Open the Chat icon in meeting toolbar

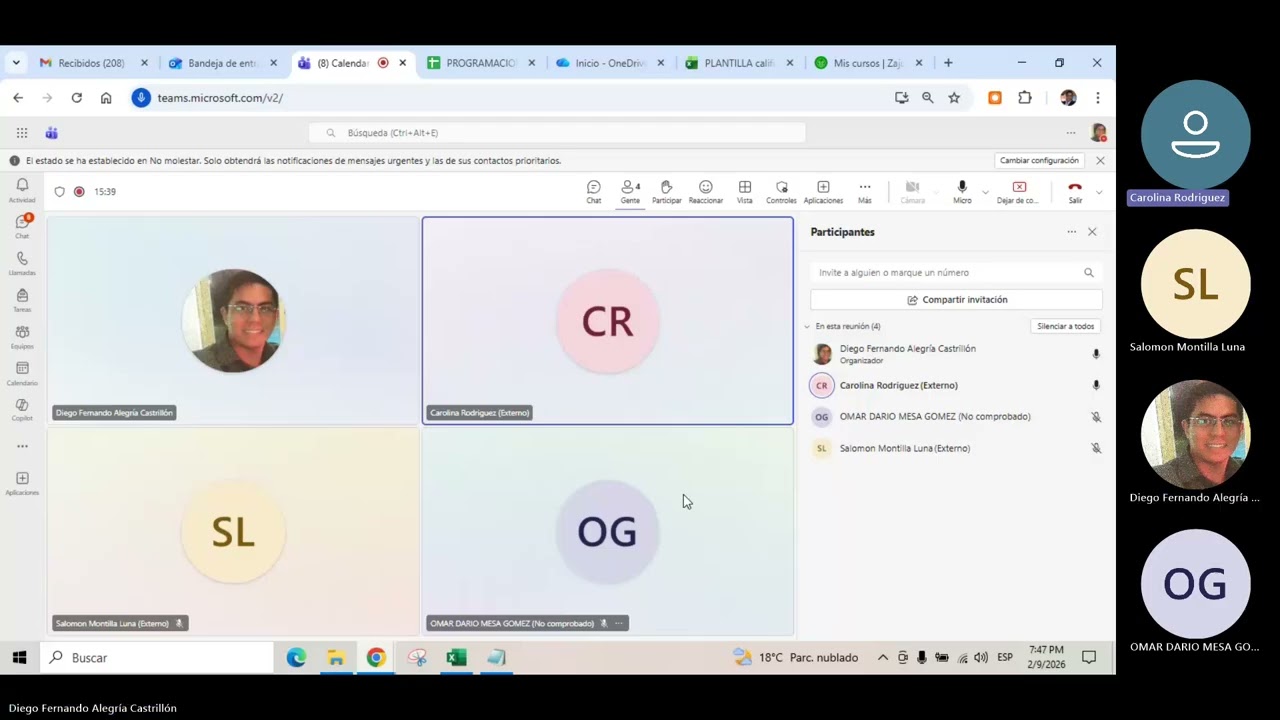click(x=594, y=192)
